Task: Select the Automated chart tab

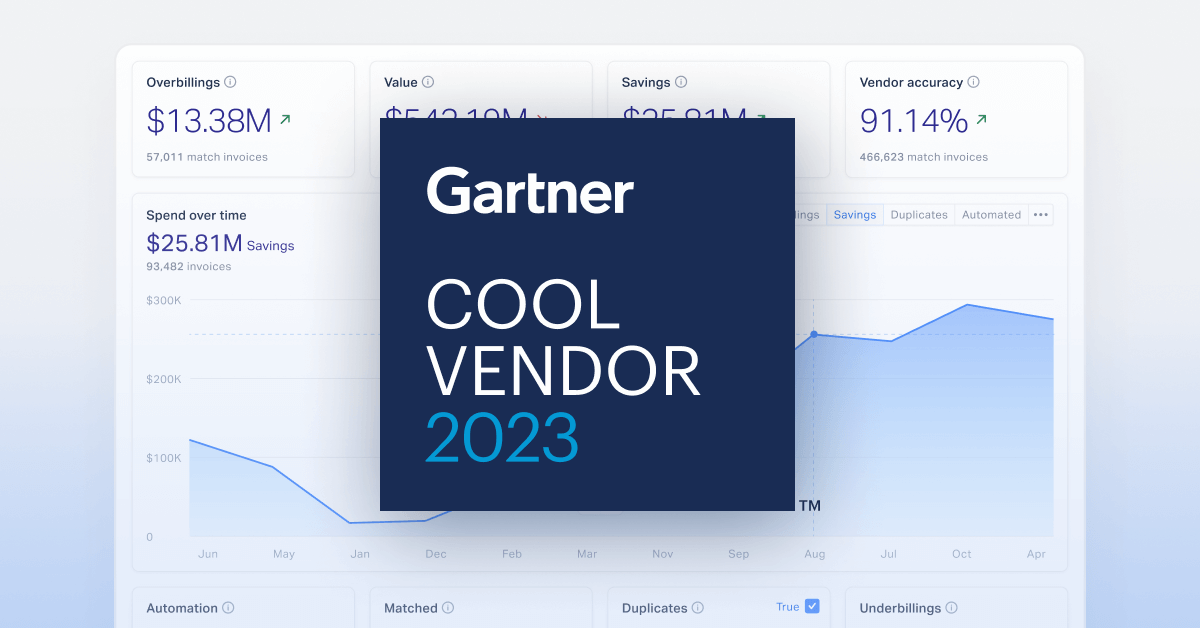Action: pyautogui.click(x=991, y=214)
